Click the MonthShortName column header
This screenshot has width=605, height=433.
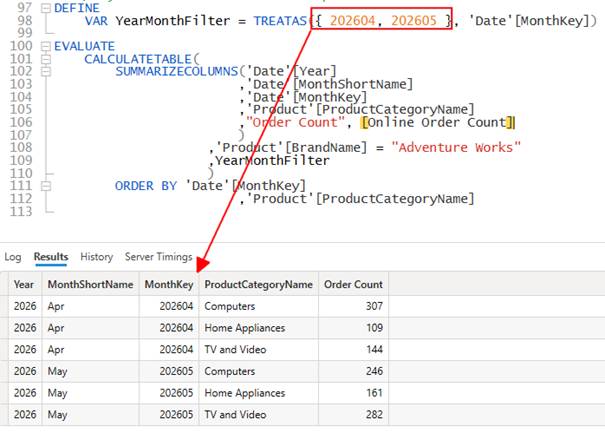(x=90, y=284)
